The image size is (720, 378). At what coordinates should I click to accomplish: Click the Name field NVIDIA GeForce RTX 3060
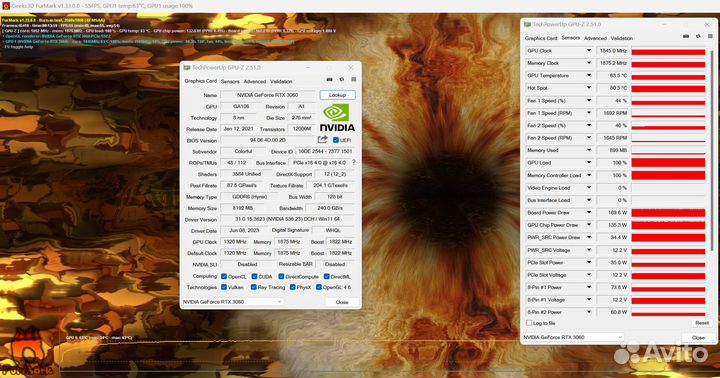pyautogui.click(x=268, y=95)
